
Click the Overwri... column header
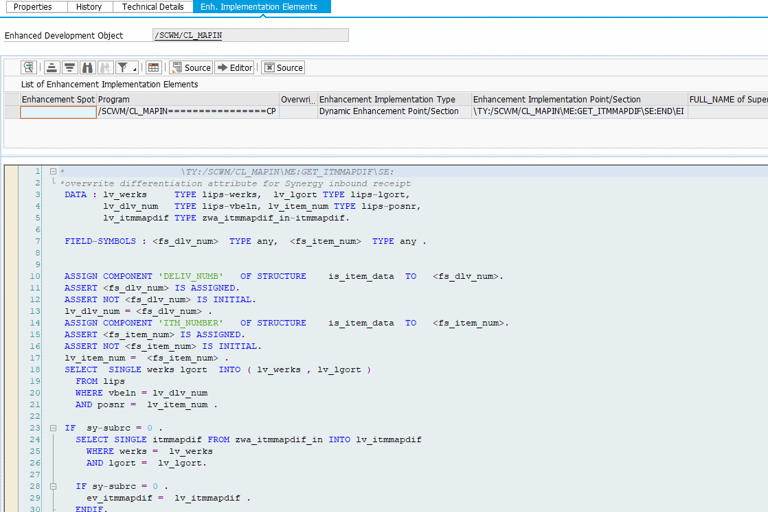(x=298, y=99)
